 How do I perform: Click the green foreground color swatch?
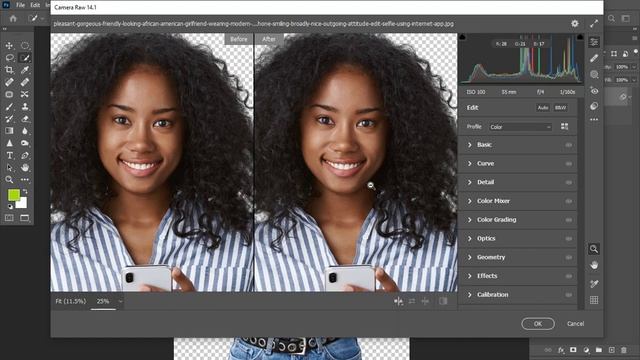(x=13, y=195)
